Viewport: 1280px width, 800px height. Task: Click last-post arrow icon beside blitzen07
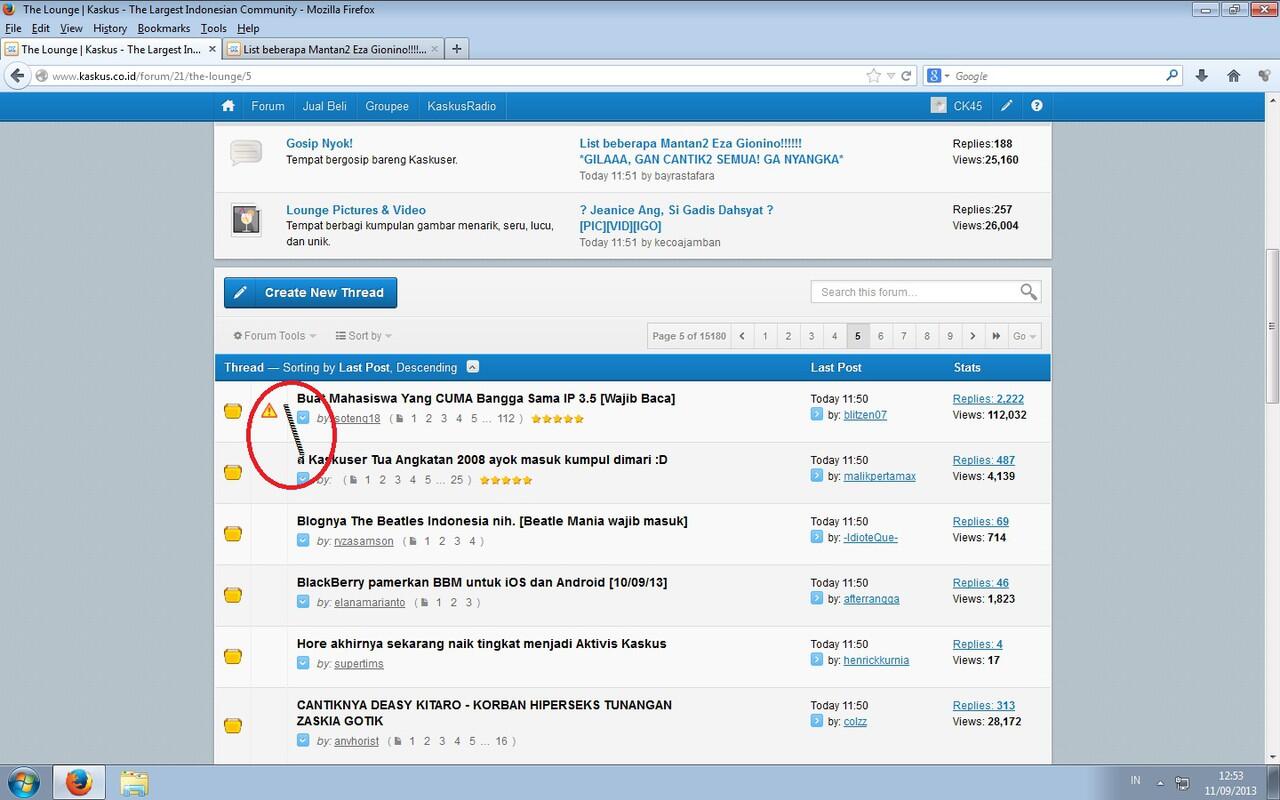pyautogui.click(x=817, y=415)
